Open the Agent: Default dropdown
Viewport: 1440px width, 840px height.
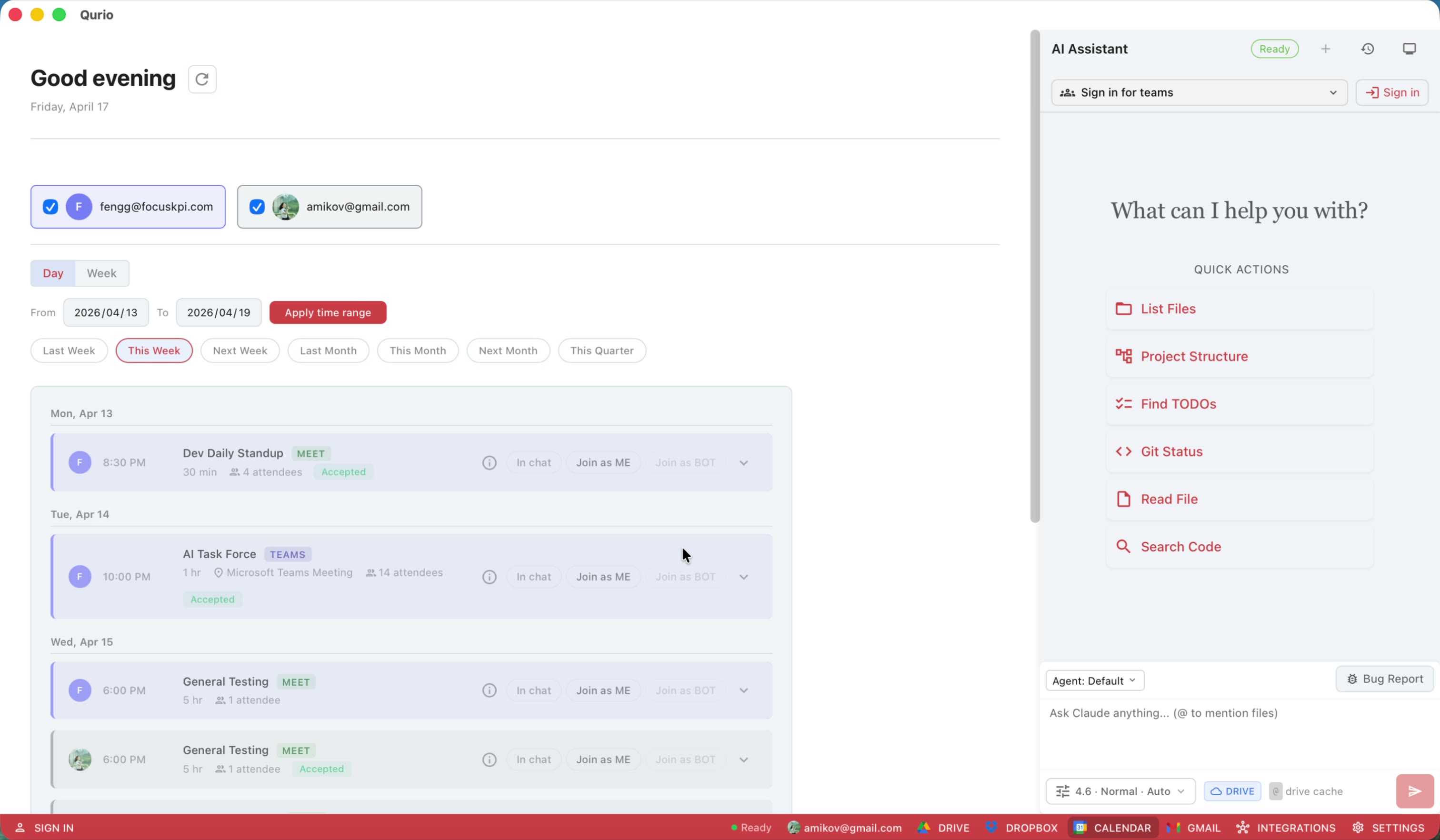(1094, 680)
